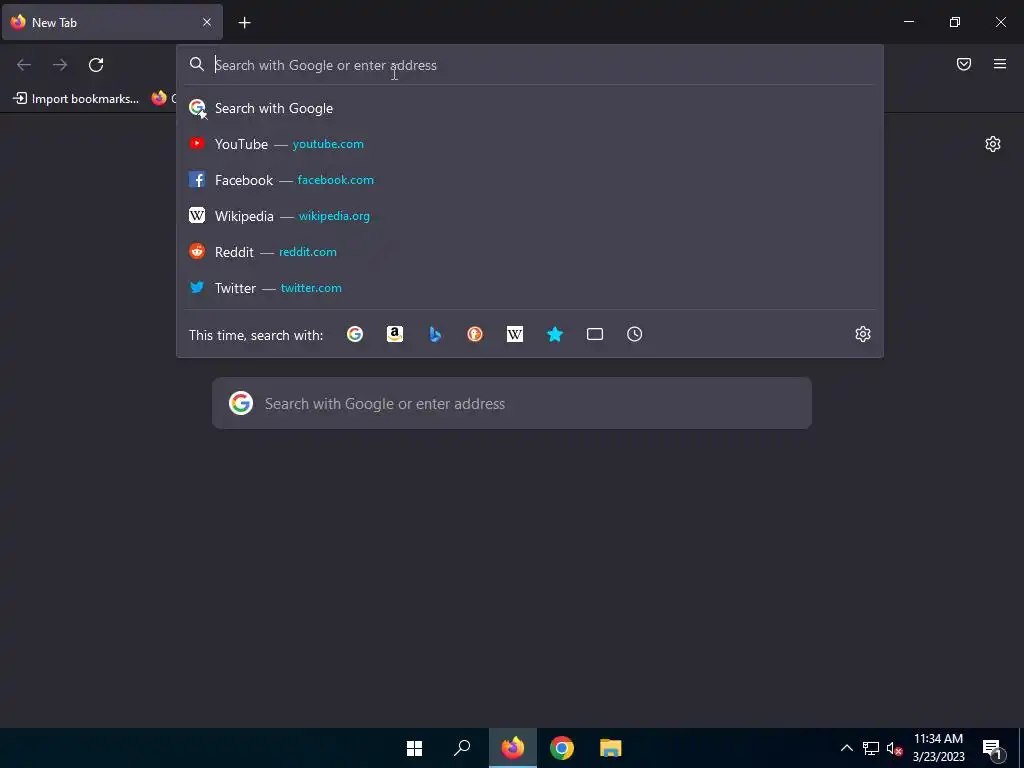Select the YouTube suggestion row
The height and width of the screenshot is (768, 1024).
pyautogui.click(x=530, y=144)
